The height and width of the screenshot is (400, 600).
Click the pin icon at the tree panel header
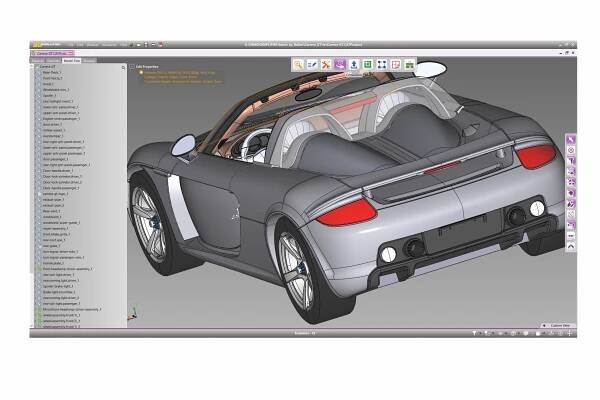pyautogui.click(x=123, y=67)
